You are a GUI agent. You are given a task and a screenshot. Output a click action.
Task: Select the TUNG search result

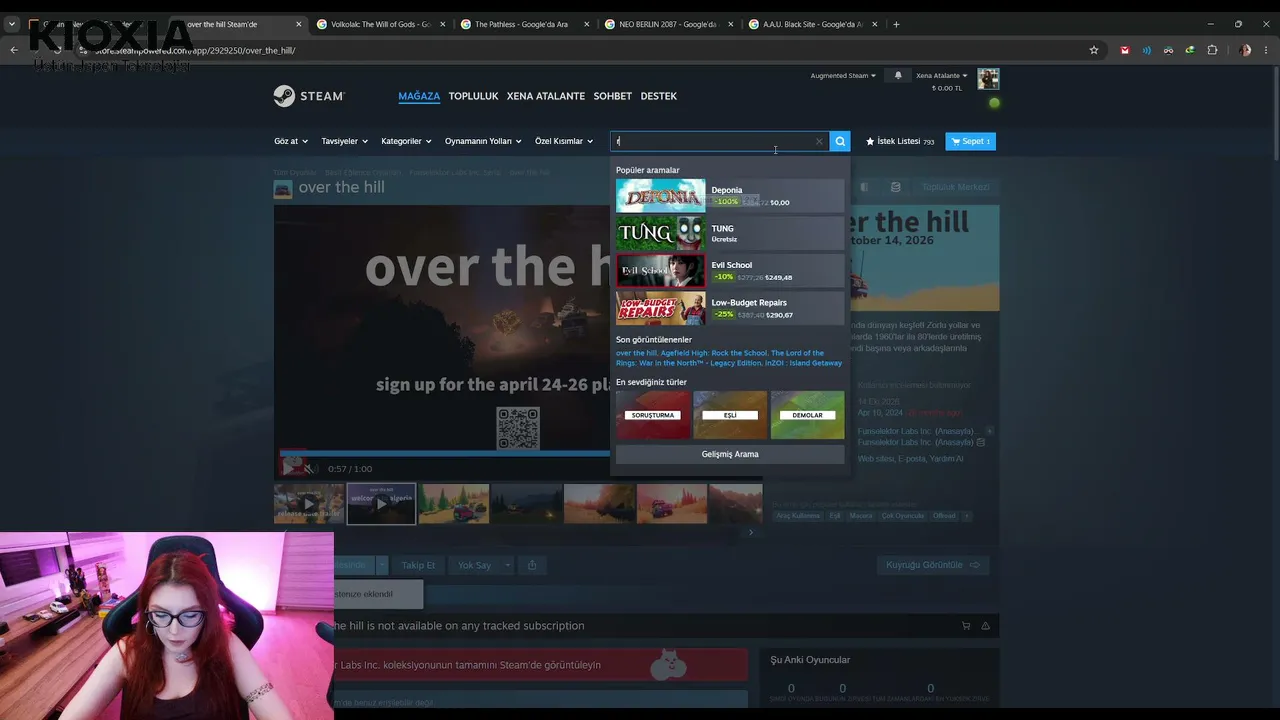[730, 233]
